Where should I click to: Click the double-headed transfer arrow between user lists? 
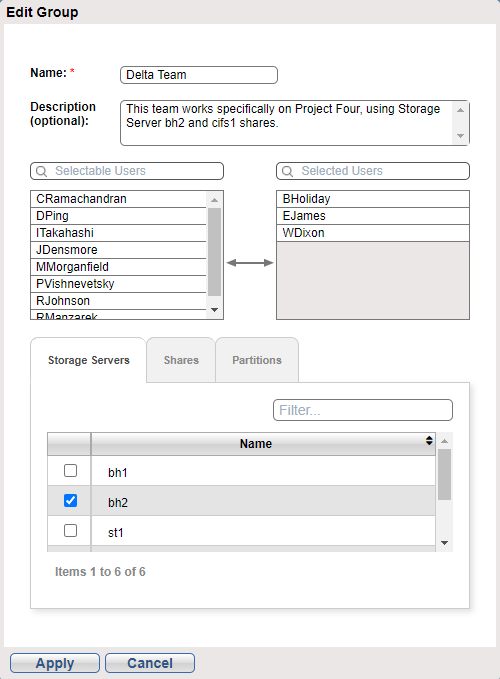pyautogui.click(x=250, y=262)
